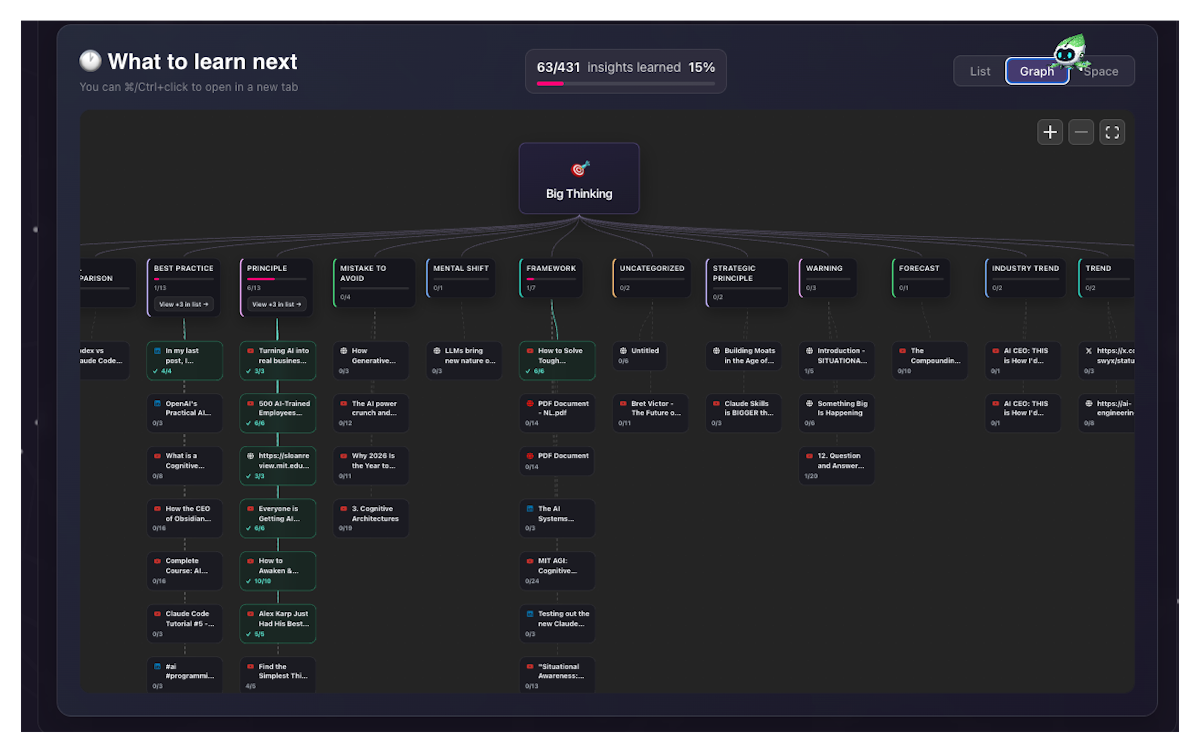The width and height of the screenshot is (1200, 753).
Task: Open the Alex Karp Just Had His Best node
Action: point(278,623)
